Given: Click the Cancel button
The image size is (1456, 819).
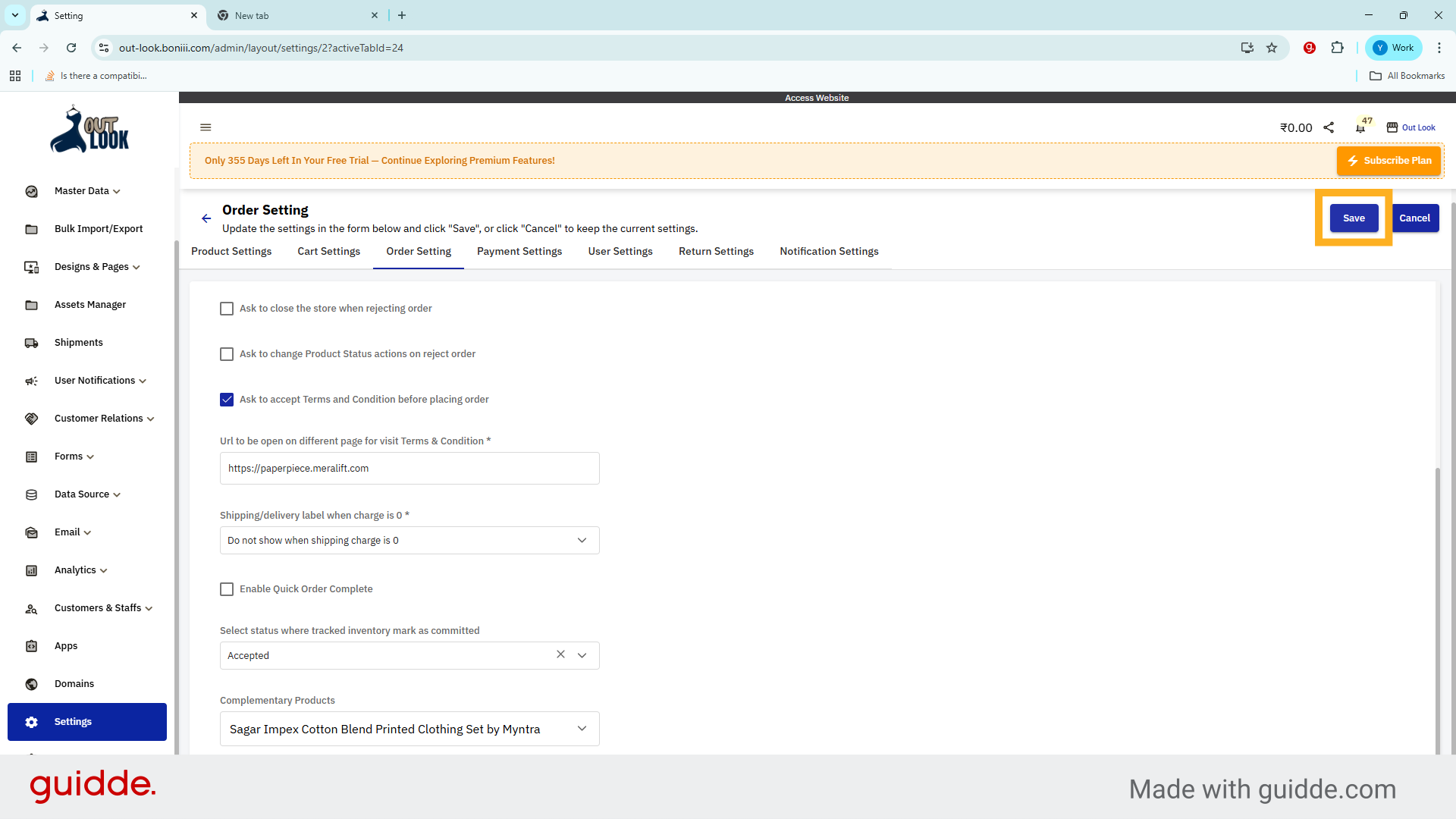Looking at the screenshot, I should [x=1414, y=218].
